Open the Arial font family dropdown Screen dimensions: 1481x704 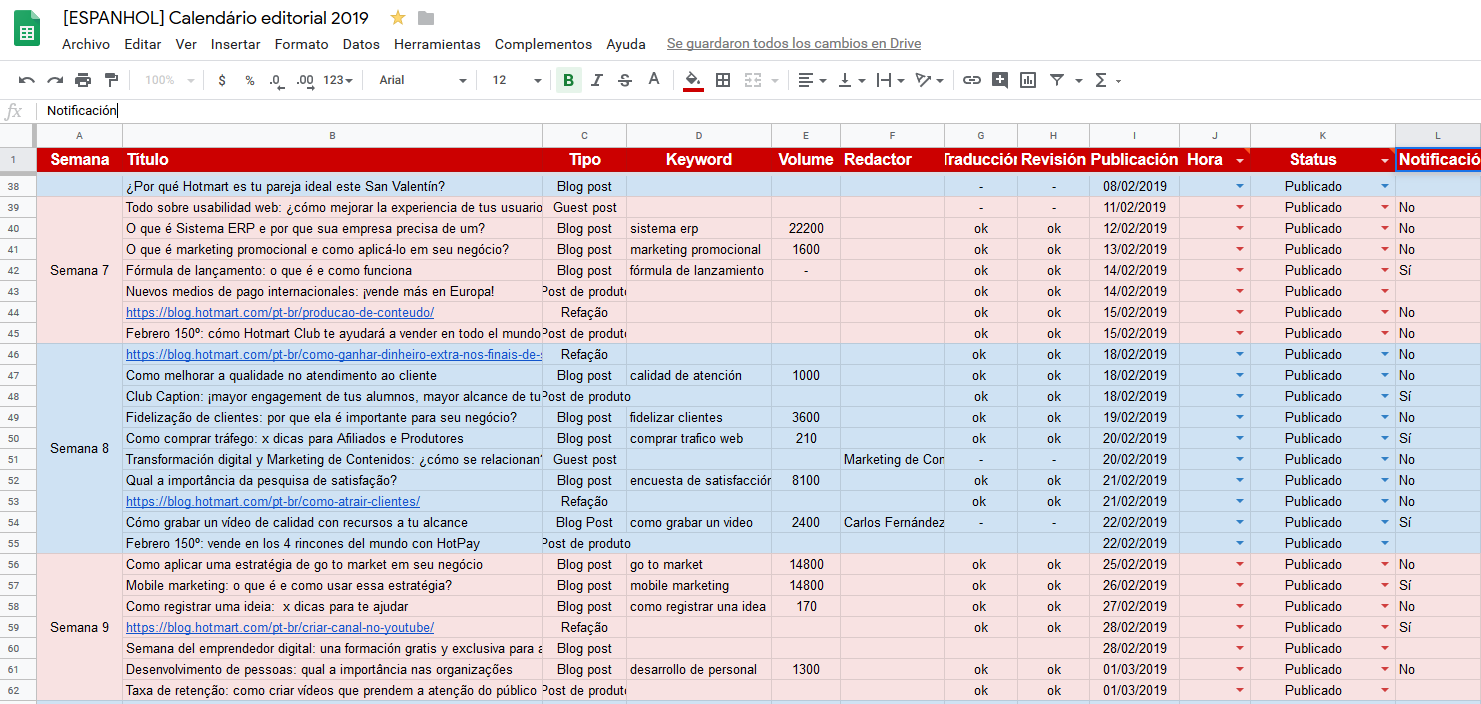[423, 80]
